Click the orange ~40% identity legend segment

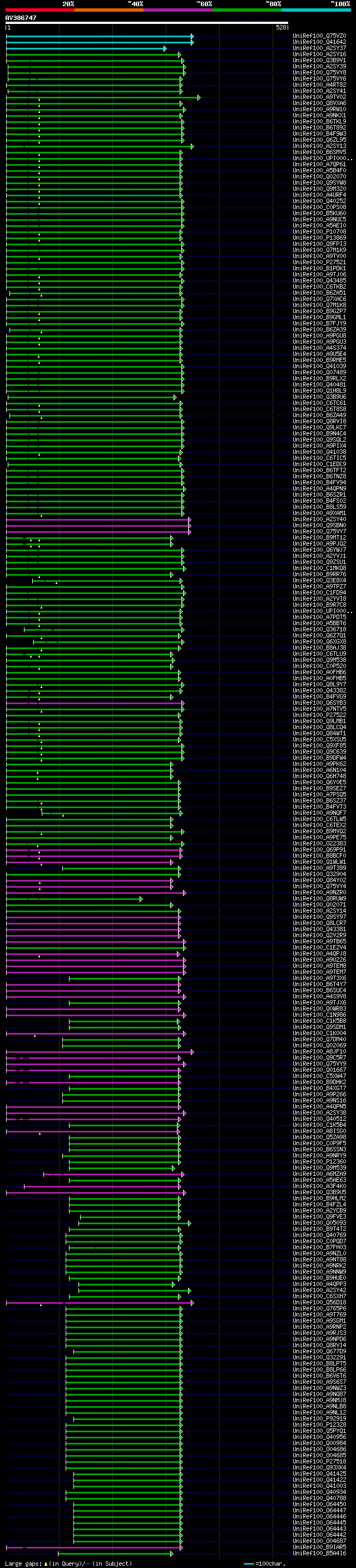(x=110, y=10)
